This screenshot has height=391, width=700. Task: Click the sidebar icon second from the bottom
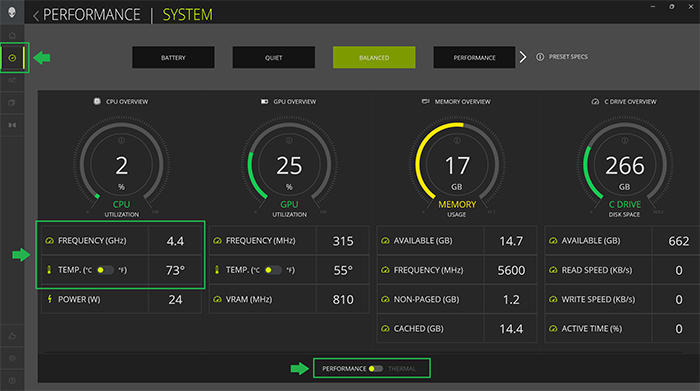click(12, 358)
